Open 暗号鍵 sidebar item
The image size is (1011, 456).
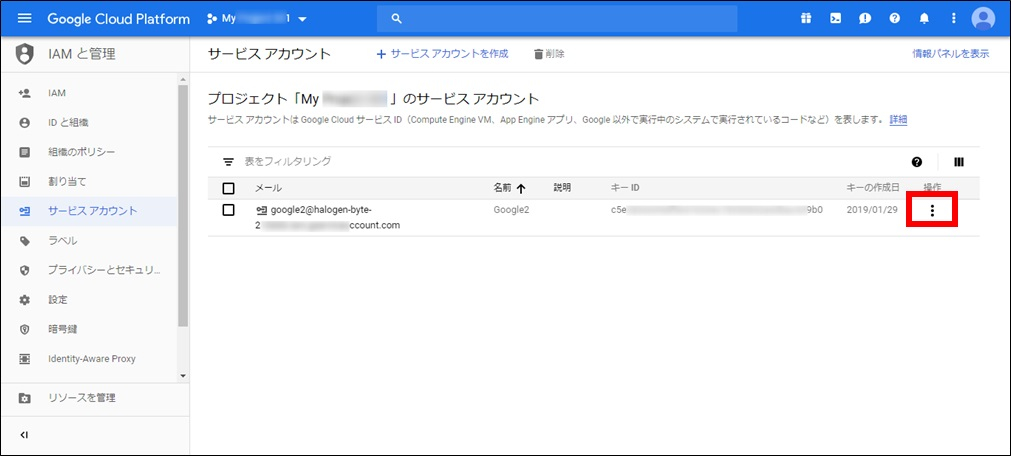[x=89, y=329]
